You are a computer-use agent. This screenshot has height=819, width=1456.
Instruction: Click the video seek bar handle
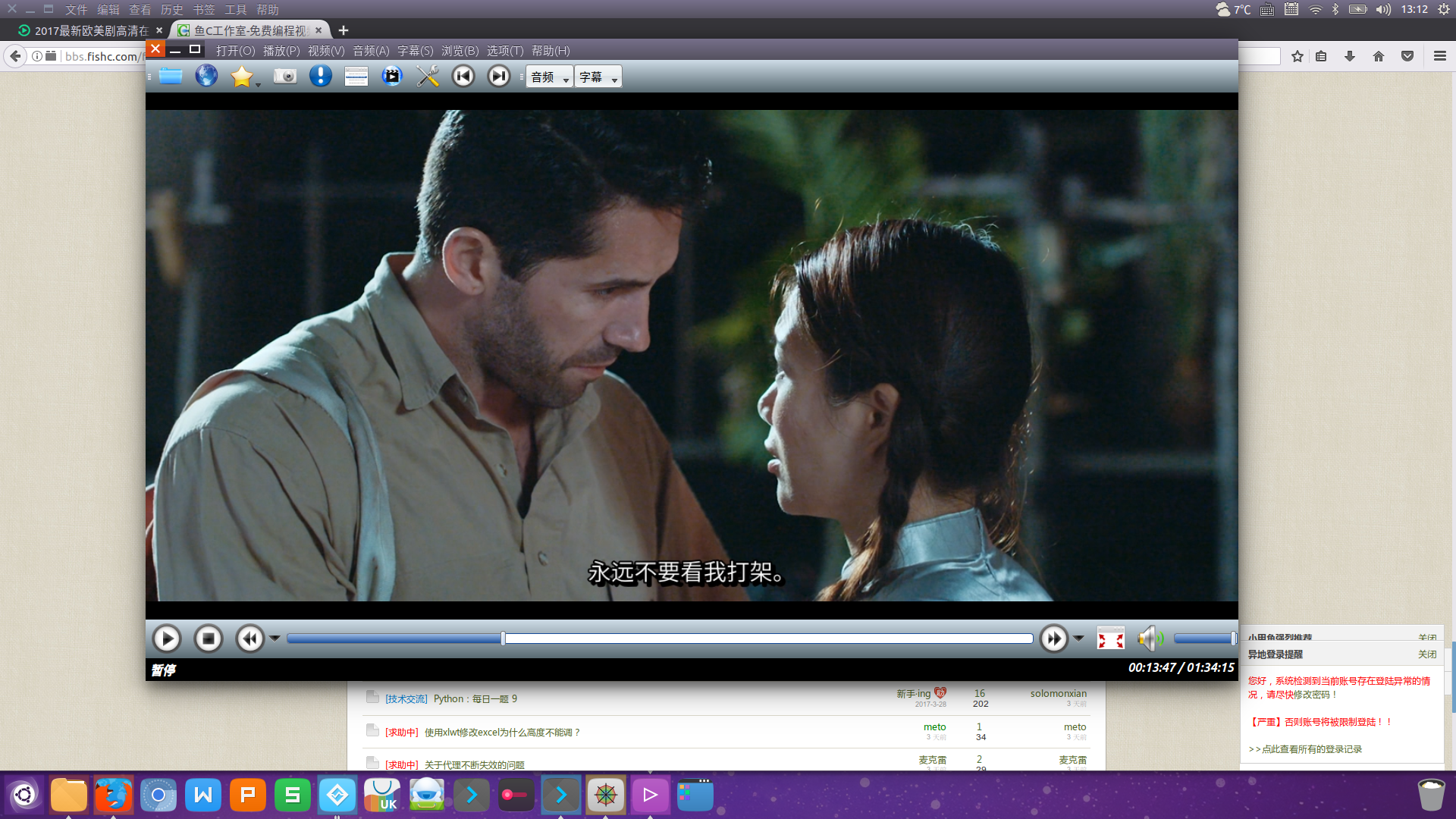click(503, 639)
